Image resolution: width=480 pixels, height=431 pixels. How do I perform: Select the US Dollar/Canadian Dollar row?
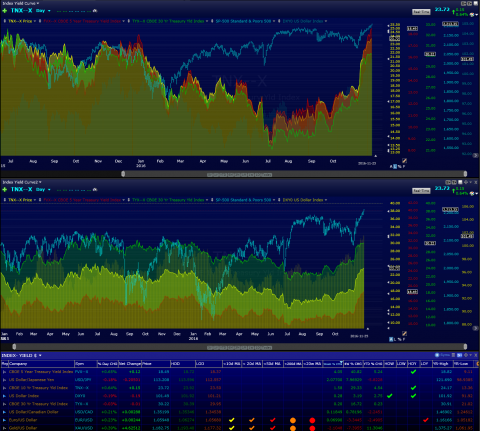pyautogui.click(x=240, y=412)
